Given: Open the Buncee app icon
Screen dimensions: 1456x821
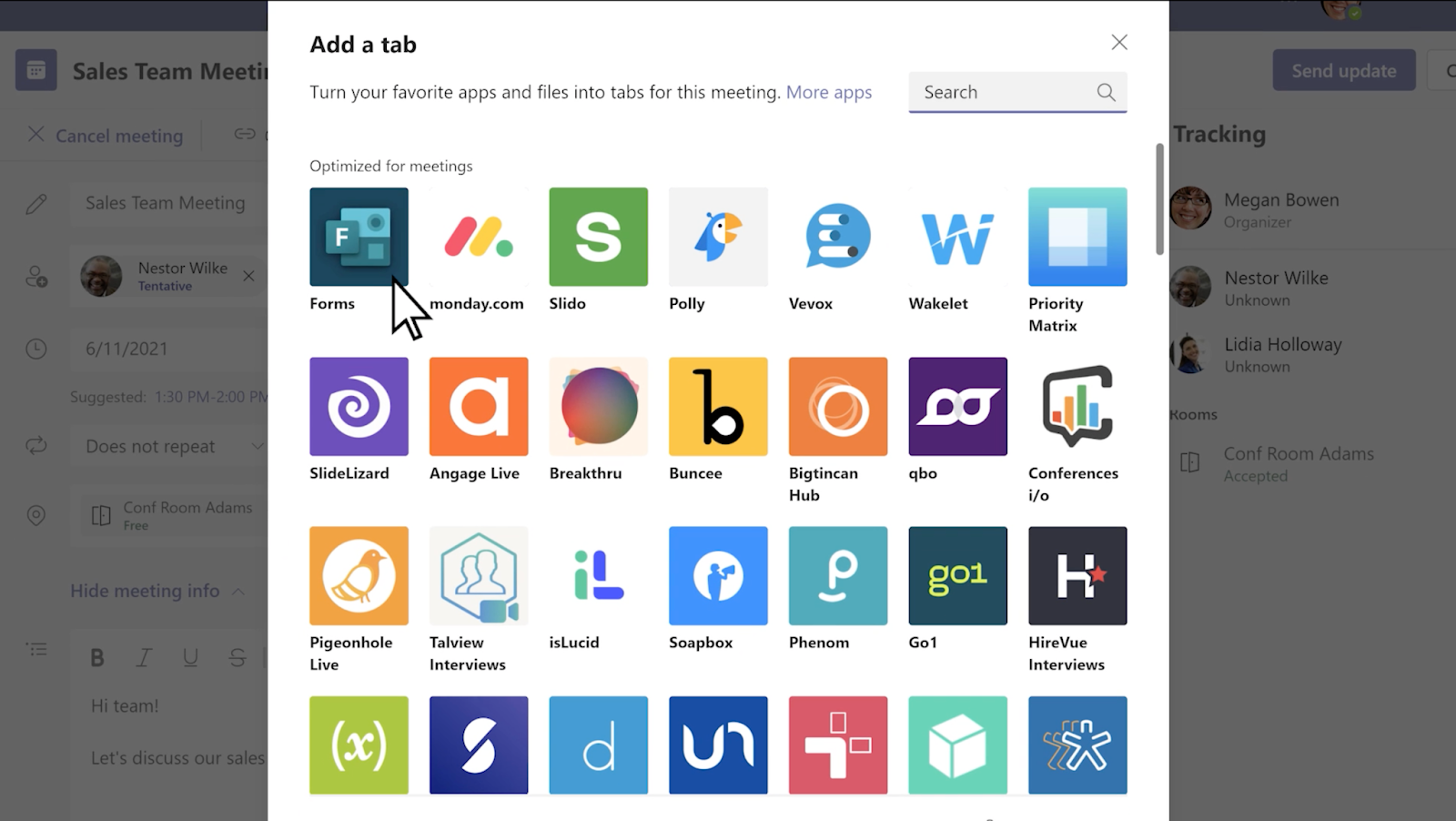Looking at the screenshot, I should click(x=718, y=406).
